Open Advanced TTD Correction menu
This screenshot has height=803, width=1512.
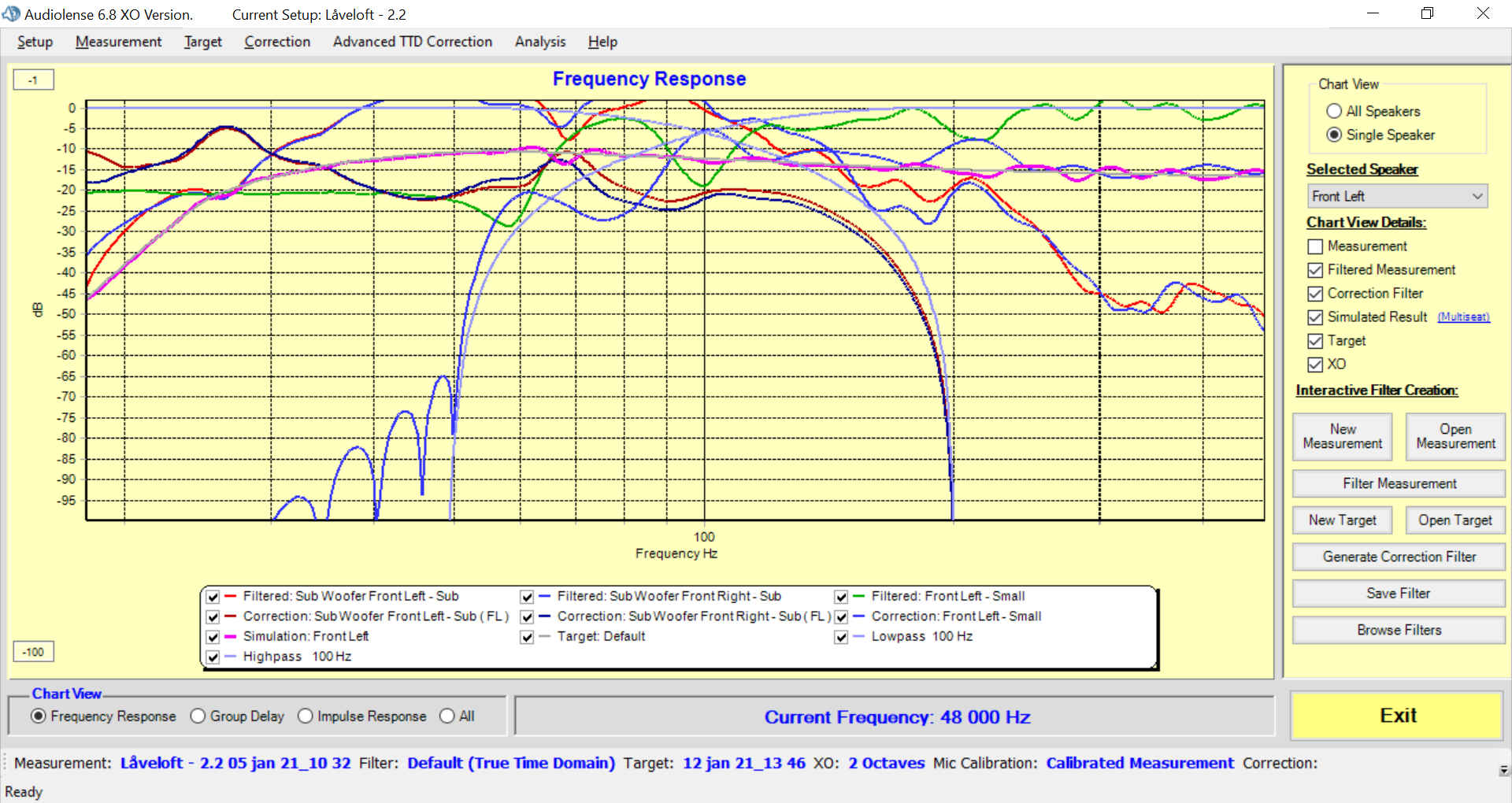click(413, 42)
